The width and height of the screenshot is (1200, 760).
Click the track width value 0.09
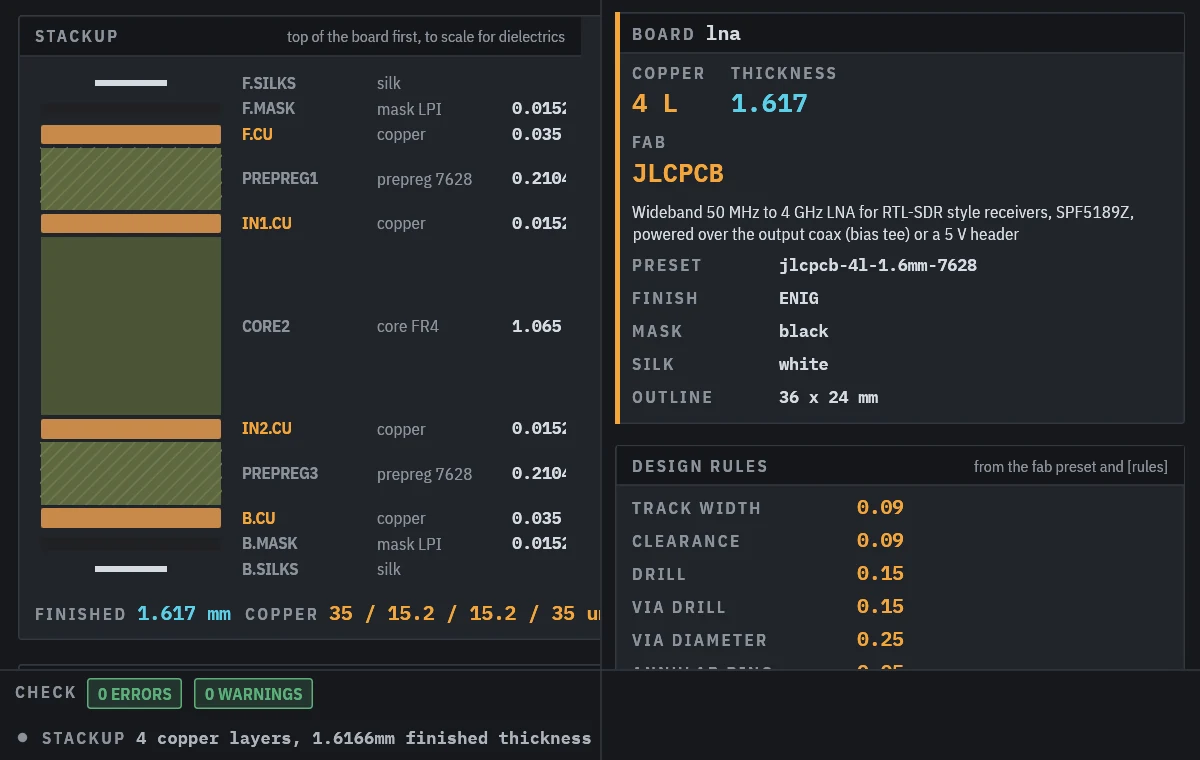click(x=880, y=507)
